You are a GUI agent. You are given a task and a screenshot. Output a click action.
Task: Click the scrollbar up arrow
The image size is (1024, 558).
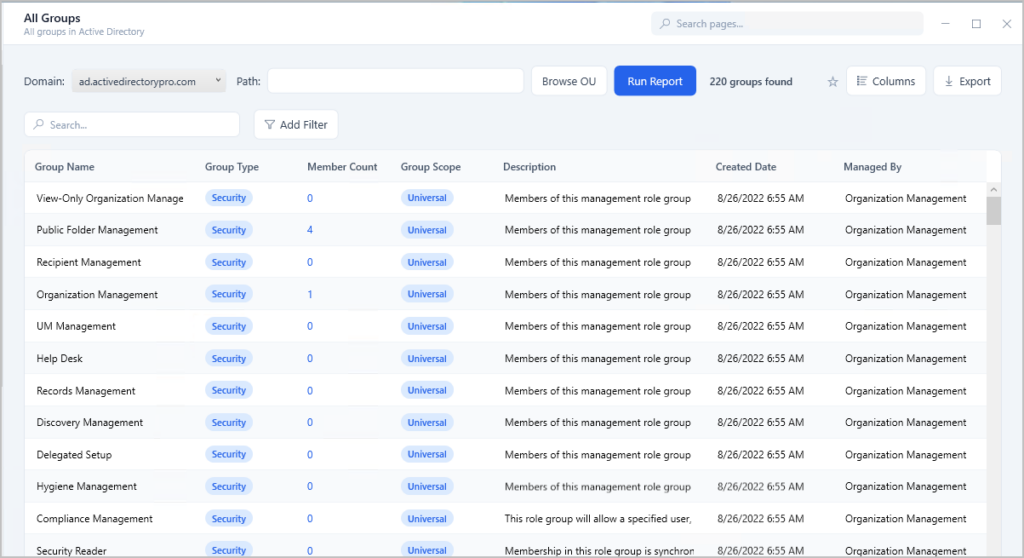tap(994, 189)
